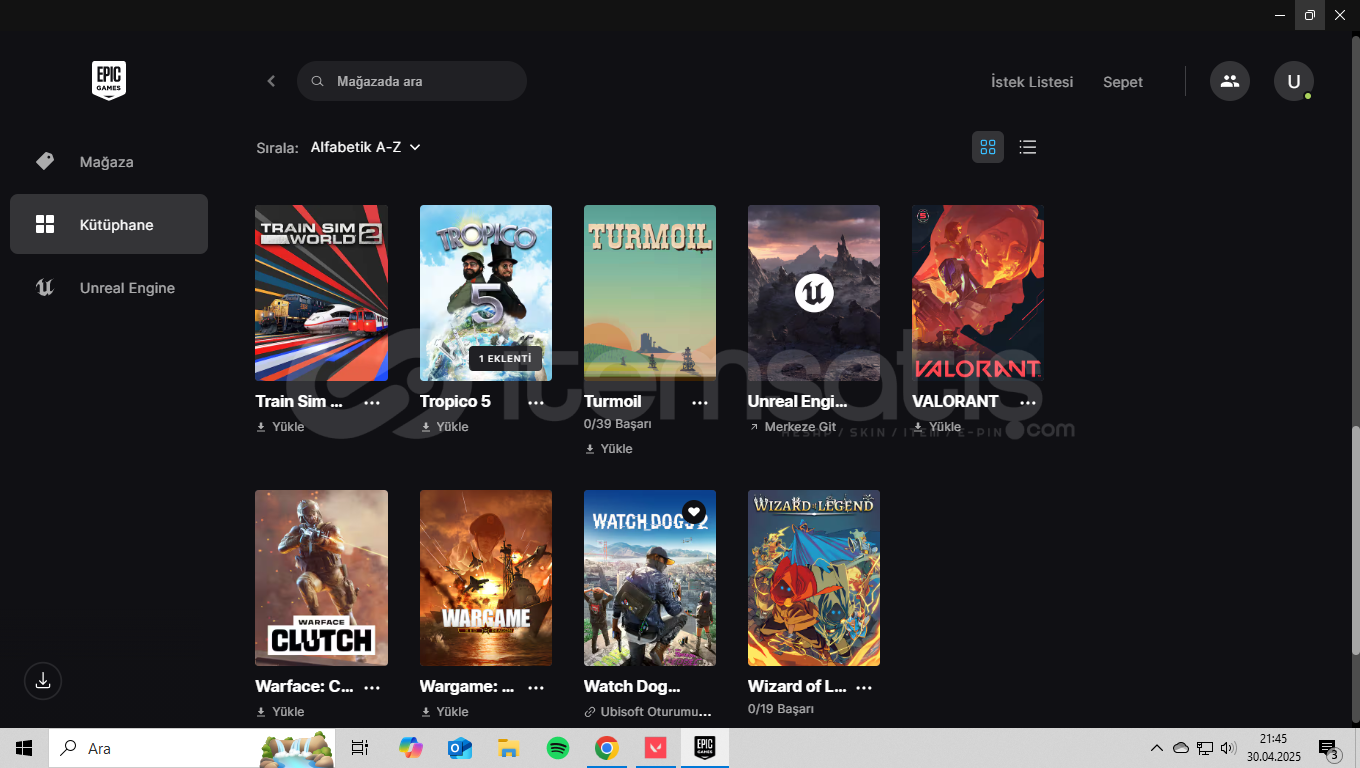Select Unreal Engine in the sidebar
The image size is (1360, 768).
tap(127, 288)
